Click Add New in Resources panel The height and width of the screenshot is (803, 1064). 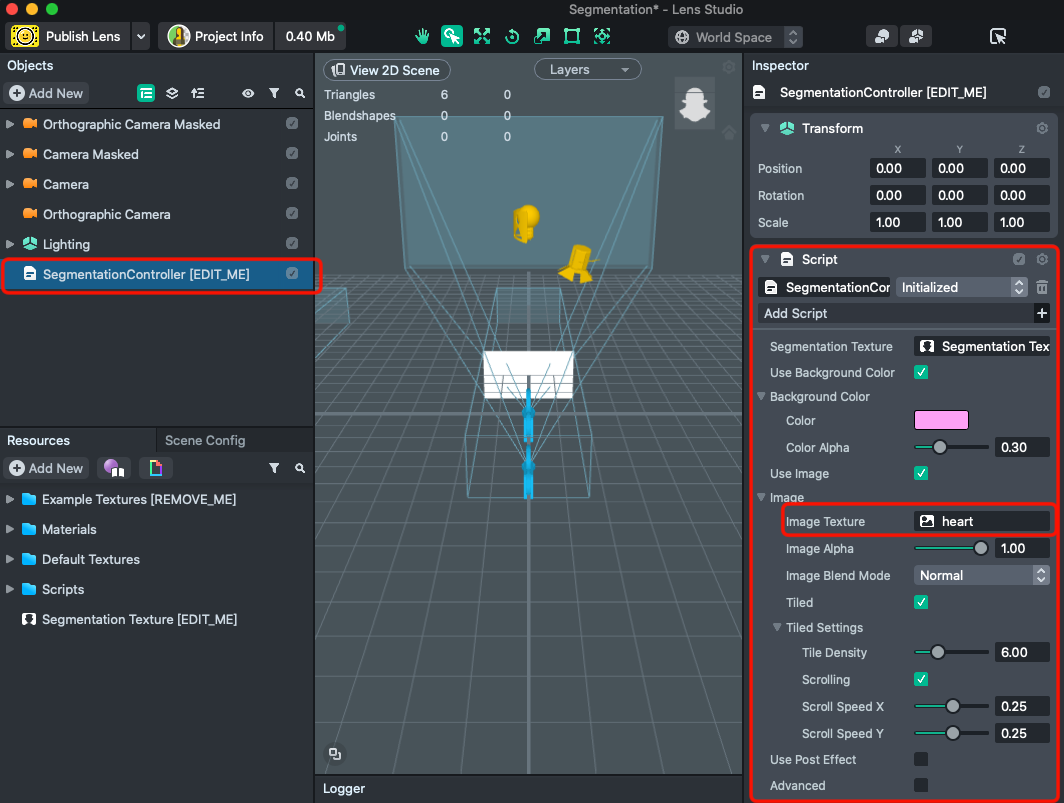(x=46, y=468)
